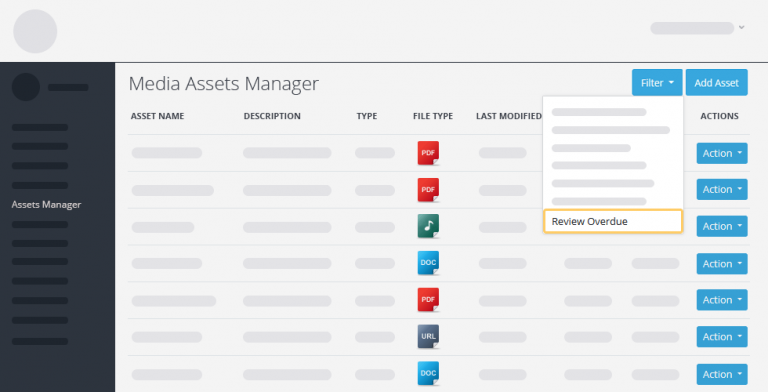Click the DOC icon below the music icon
The width and height of the screenshot is (768, 392).
tap(428, 263)
